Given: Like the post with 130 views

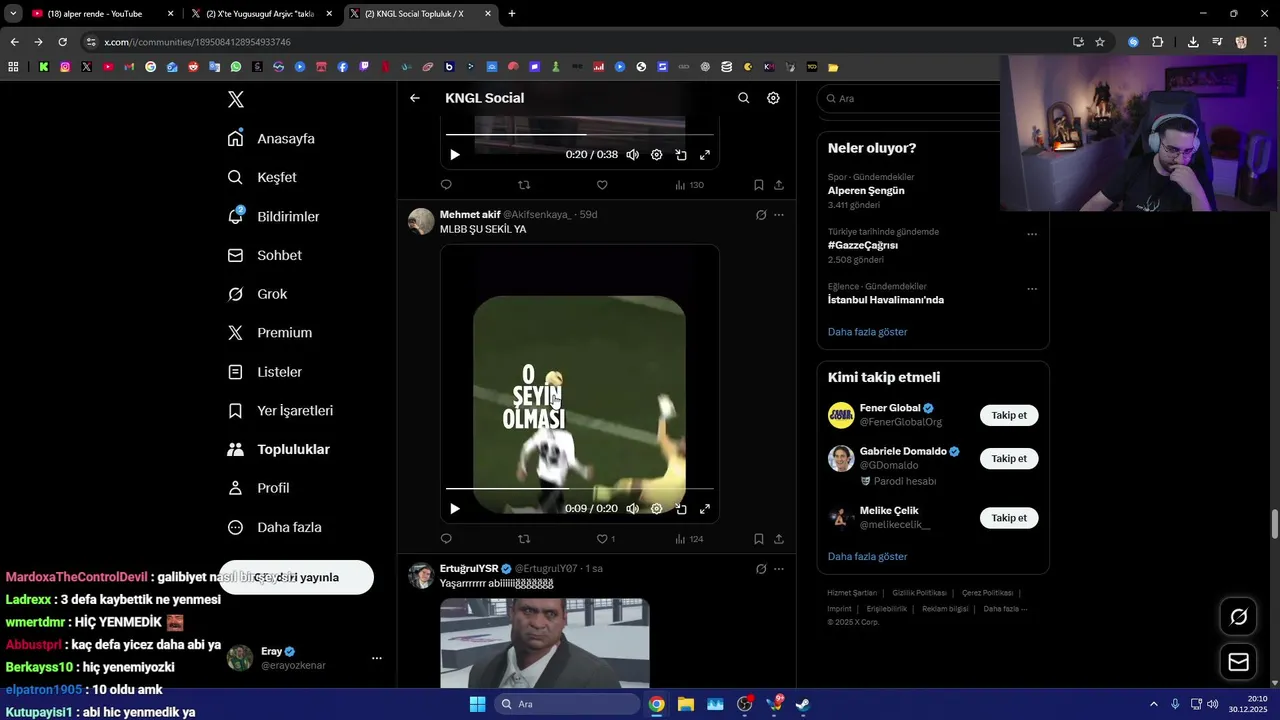Looking at the screenshot, I should (602, 185).
